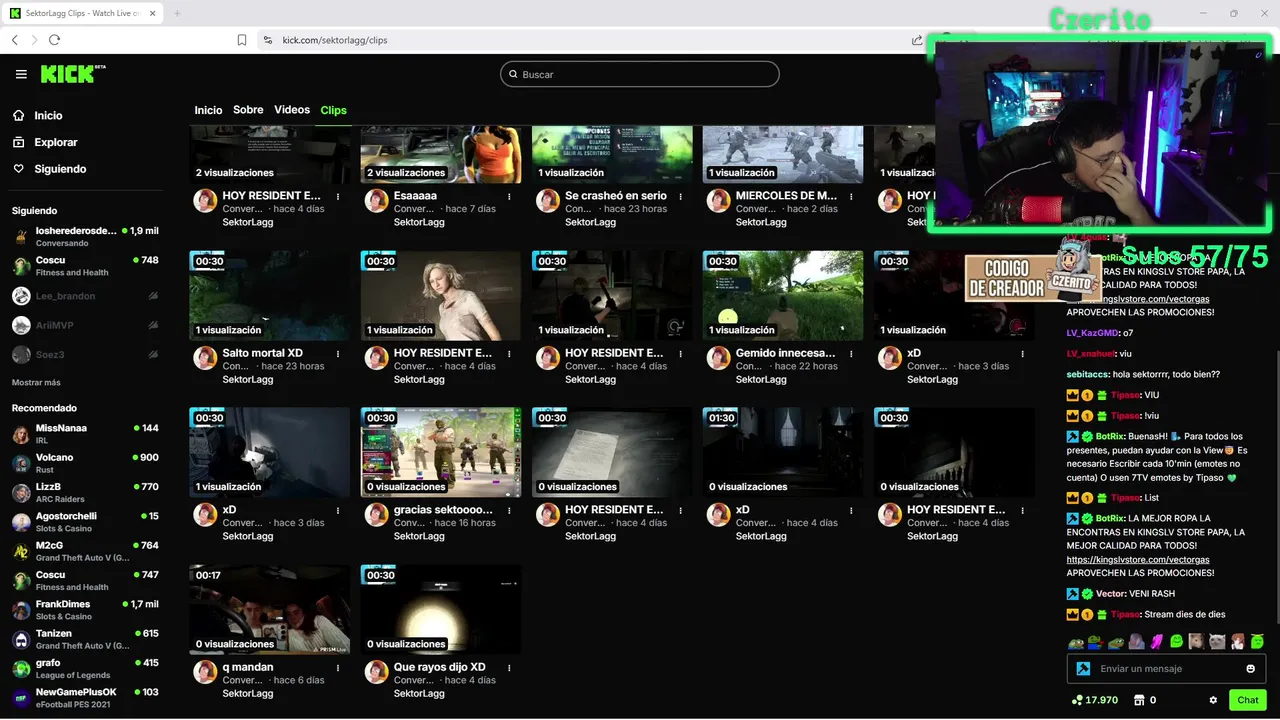Open Soez3 offline channel
Image resolution: width=1280 pixels, height=720 pixels.
pos(85,354)
